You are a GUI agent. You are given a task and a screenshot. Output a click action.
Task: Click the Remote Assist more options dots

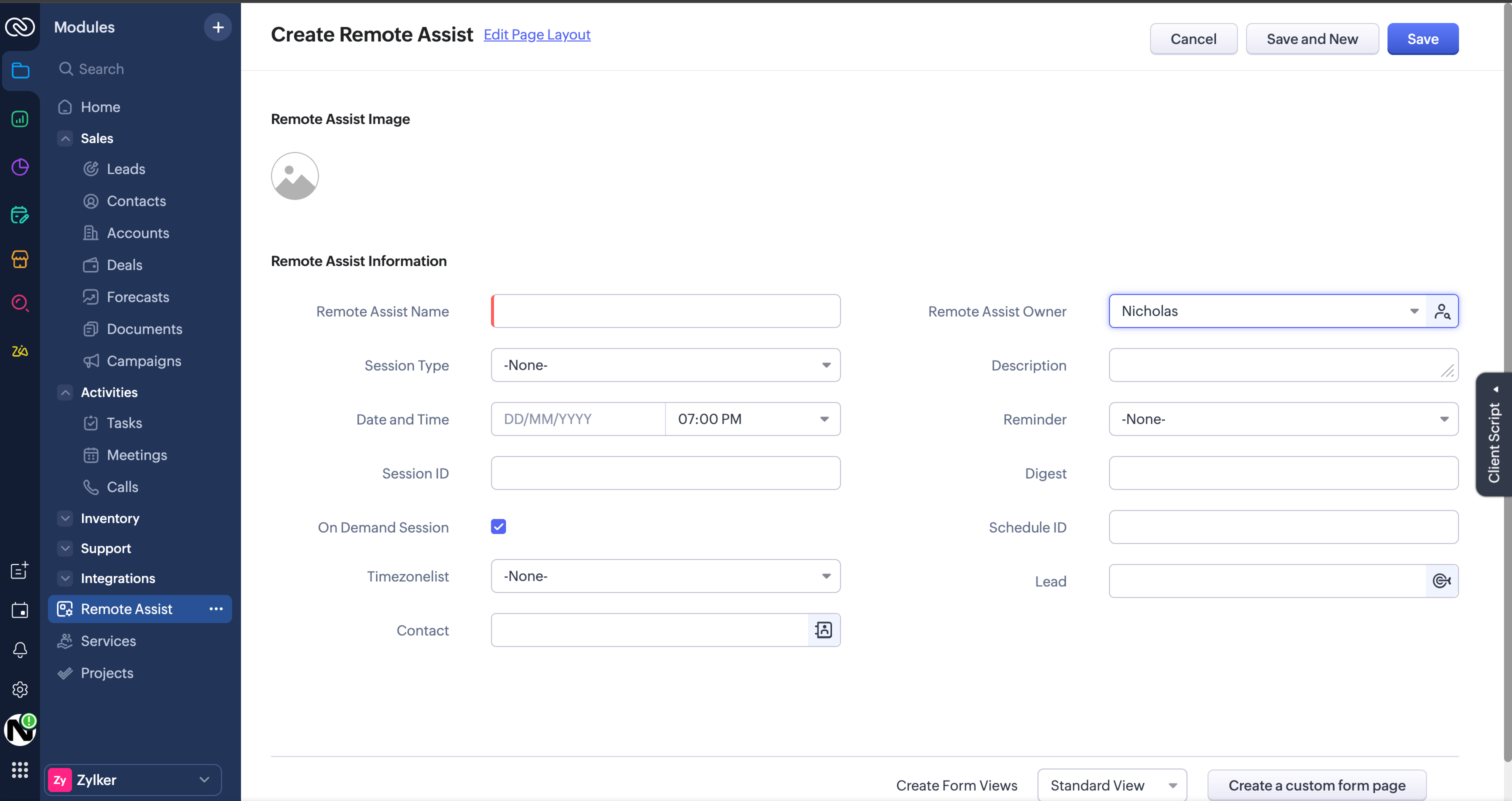(216, 608)
